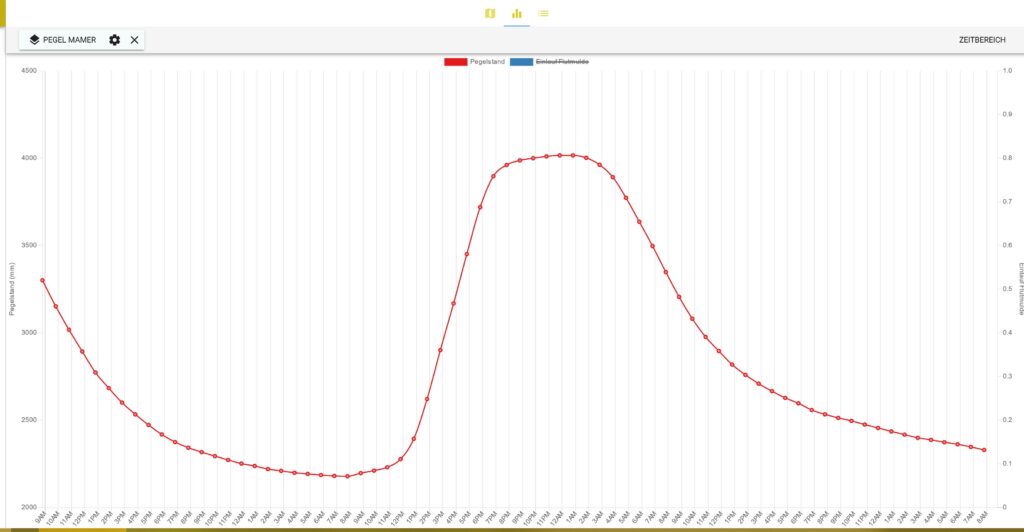Click the red Pegelstand legend swatch

(x=456, y=62)
